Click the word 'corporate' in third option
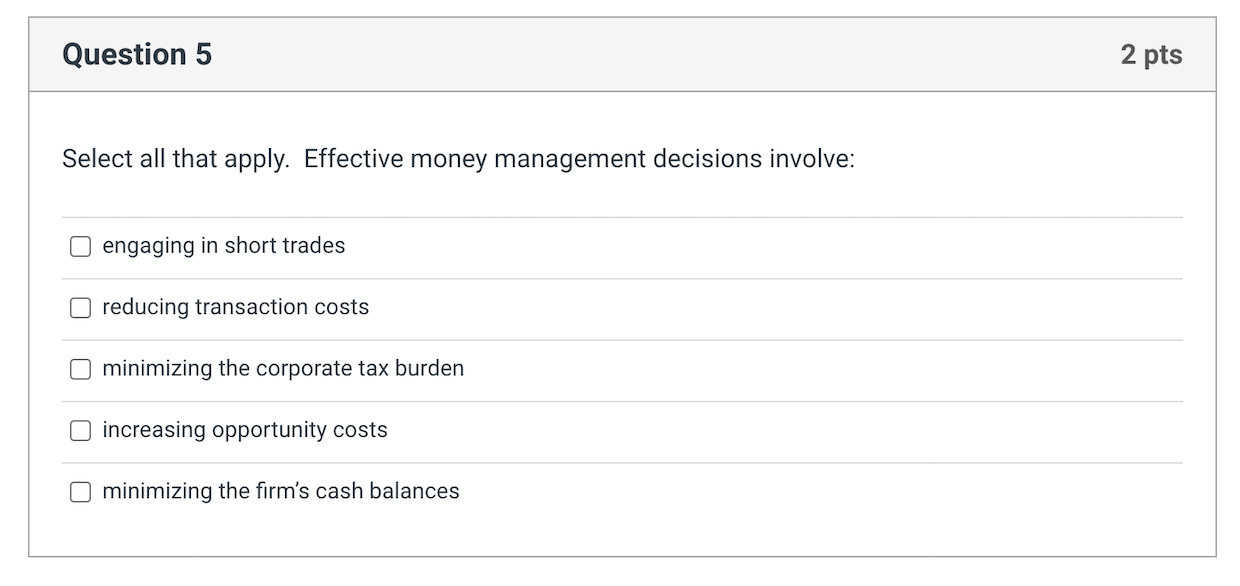This screenshot has height=586, width=1240. pyautogui.click(x=301, y=369)
